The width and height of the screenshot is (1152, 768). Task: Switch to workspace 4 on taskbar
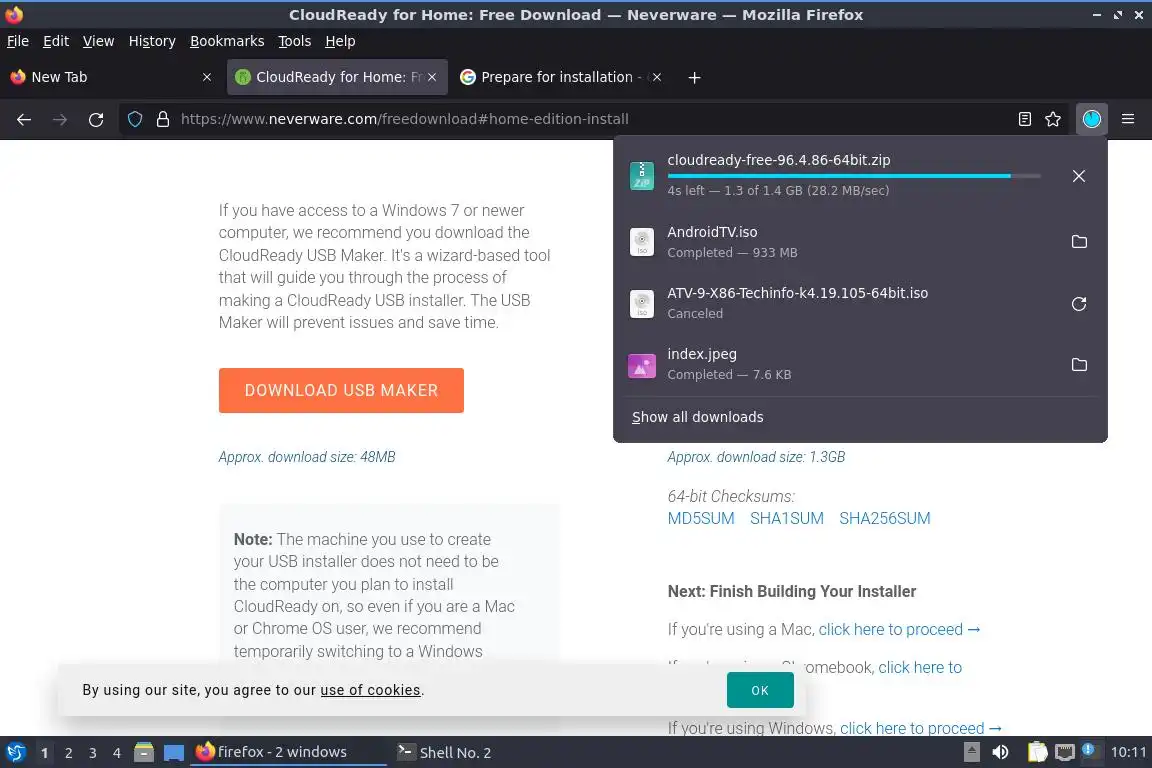[x=117, y=753]
